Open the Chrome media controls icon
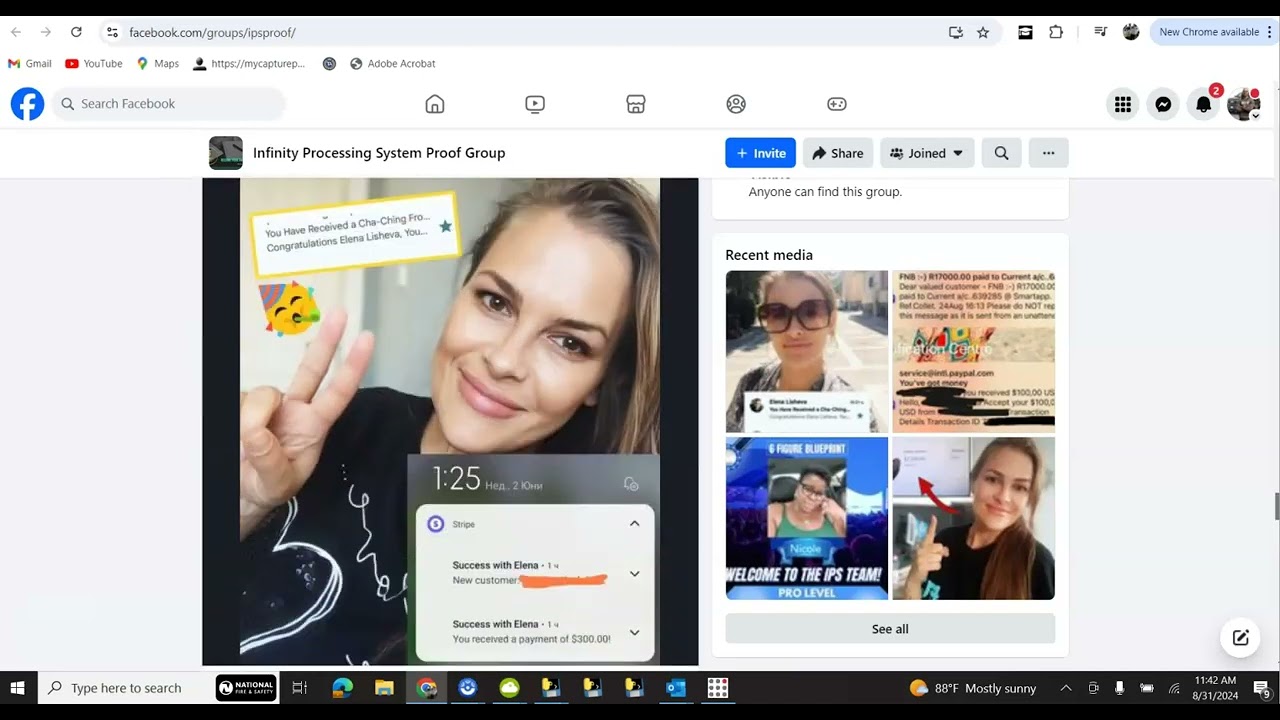 1100,32
